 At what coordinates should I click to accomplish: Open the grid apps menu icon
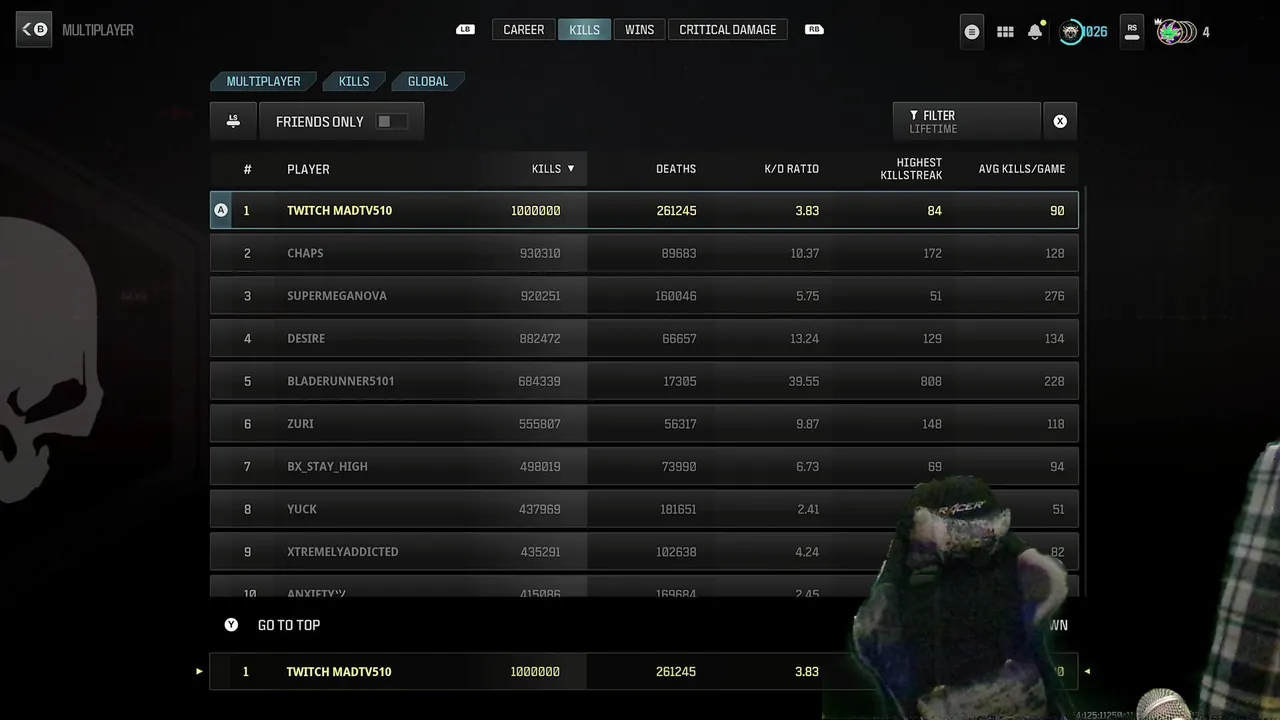[x=1005, y=32]
